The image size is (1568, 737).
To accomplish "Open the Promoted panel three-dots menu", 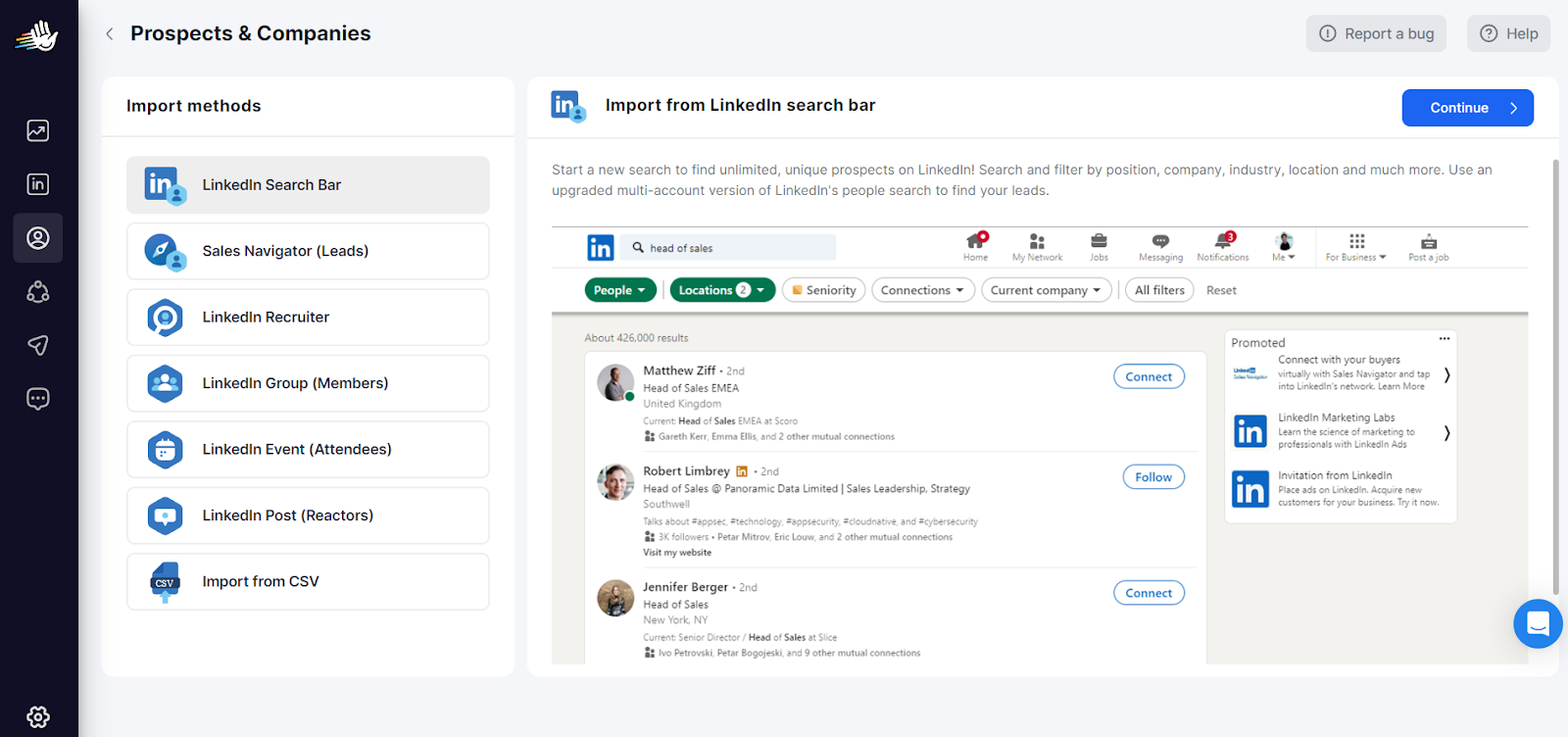I will pos(1444,339).
